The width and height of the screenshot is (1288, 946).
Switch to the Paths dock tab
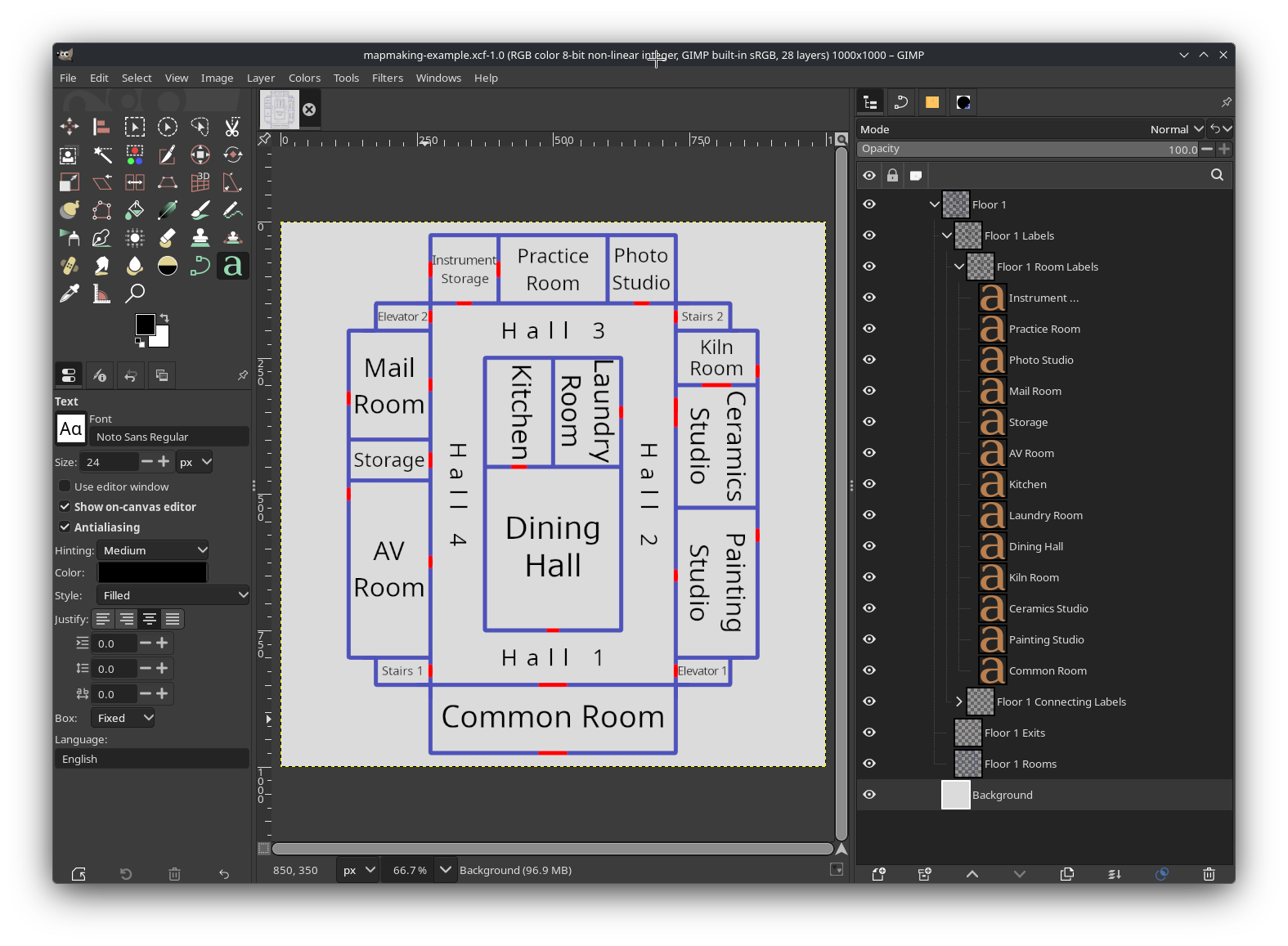(x=901, y=102)
